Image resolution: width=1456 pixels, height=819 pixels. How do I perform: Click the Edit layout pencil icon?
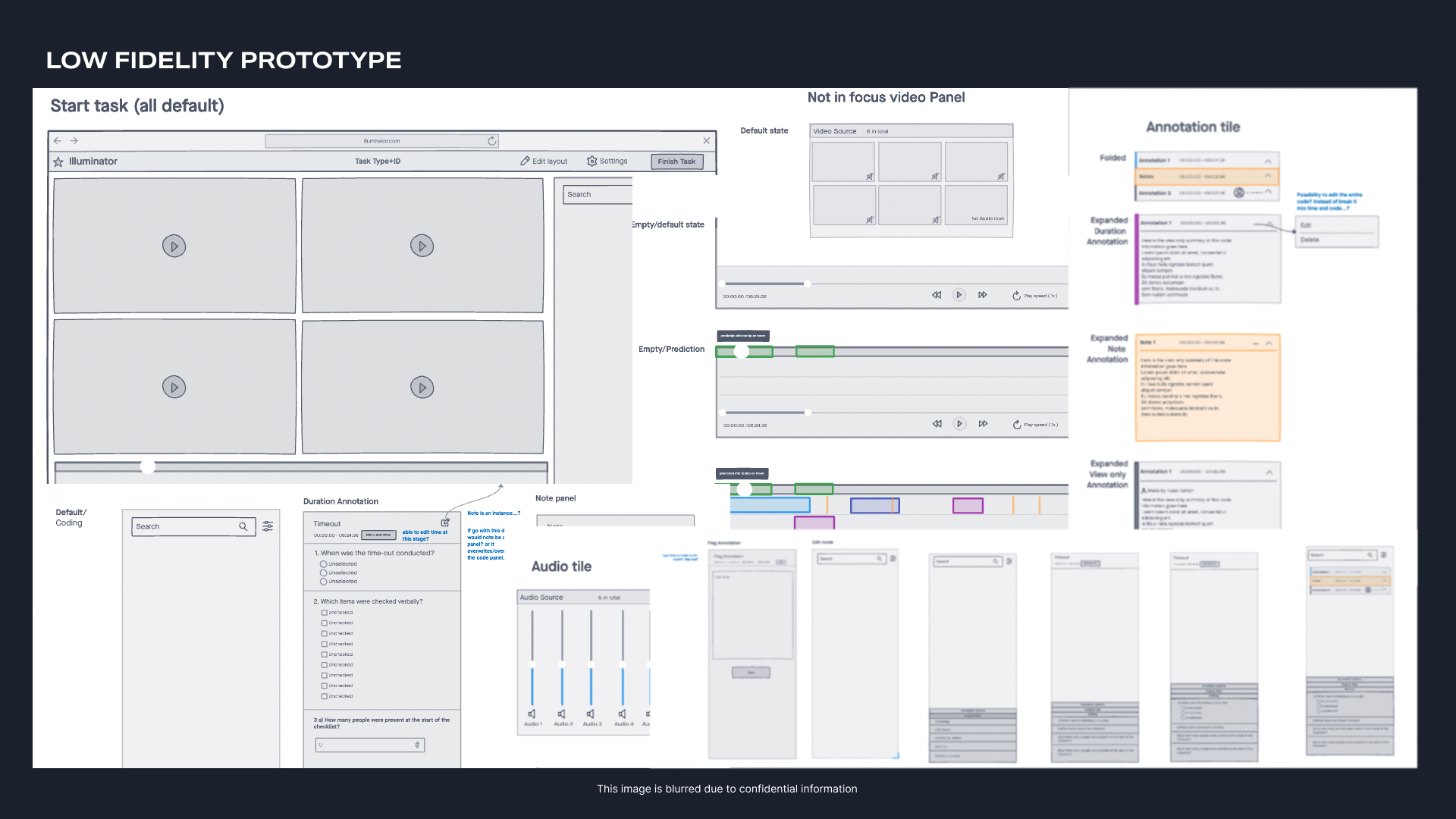pyautogui.click(x=525, y=161)
